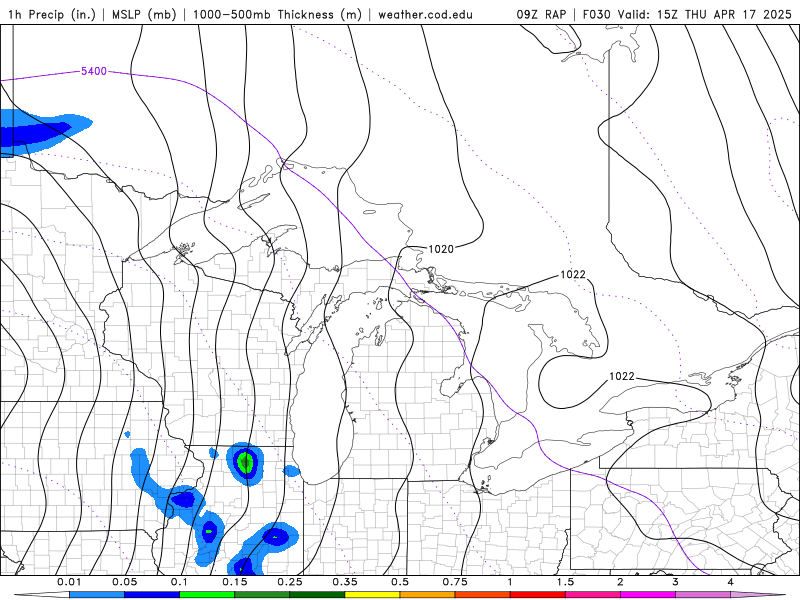Click the orange 0.5 colorbar segment
Image resolution: width=800 pixels, height=600 pixels.
[428, 595]
